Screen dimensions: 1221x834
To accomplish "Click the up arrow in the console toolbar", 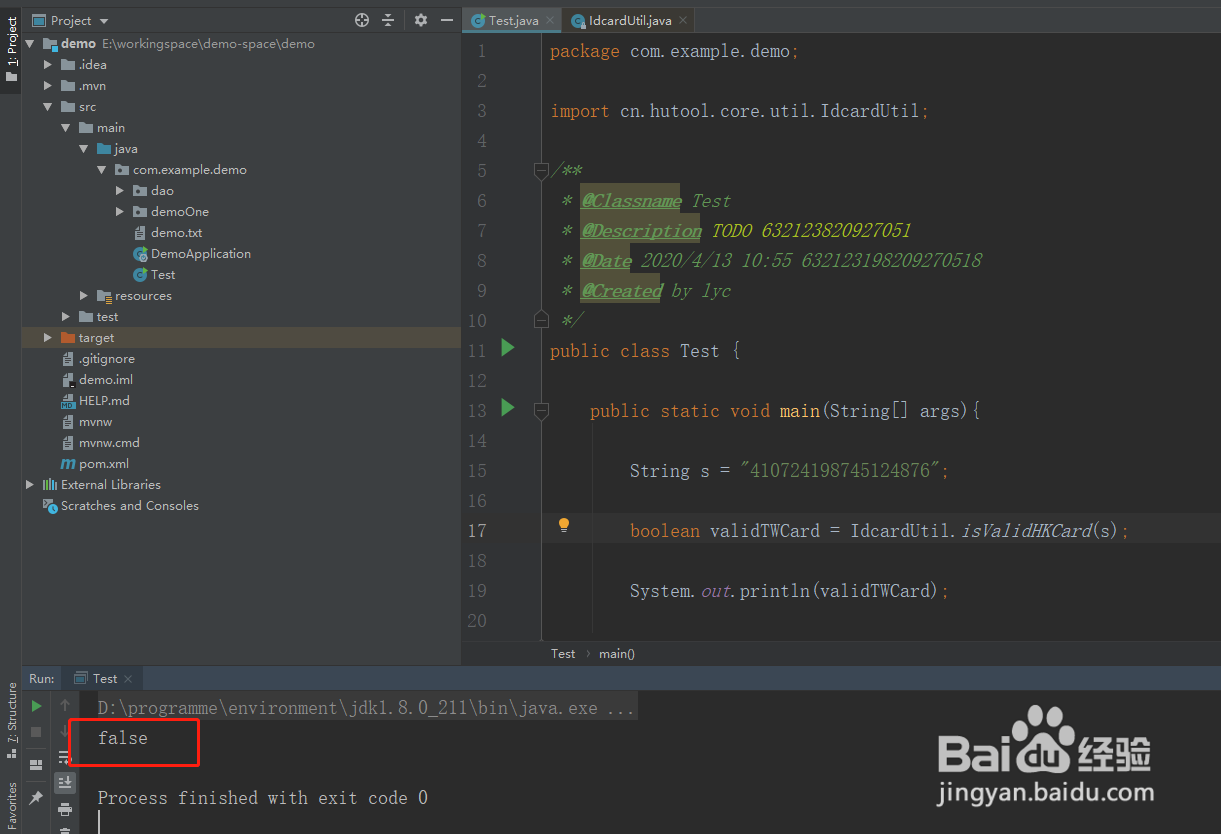I will [65, 706].
